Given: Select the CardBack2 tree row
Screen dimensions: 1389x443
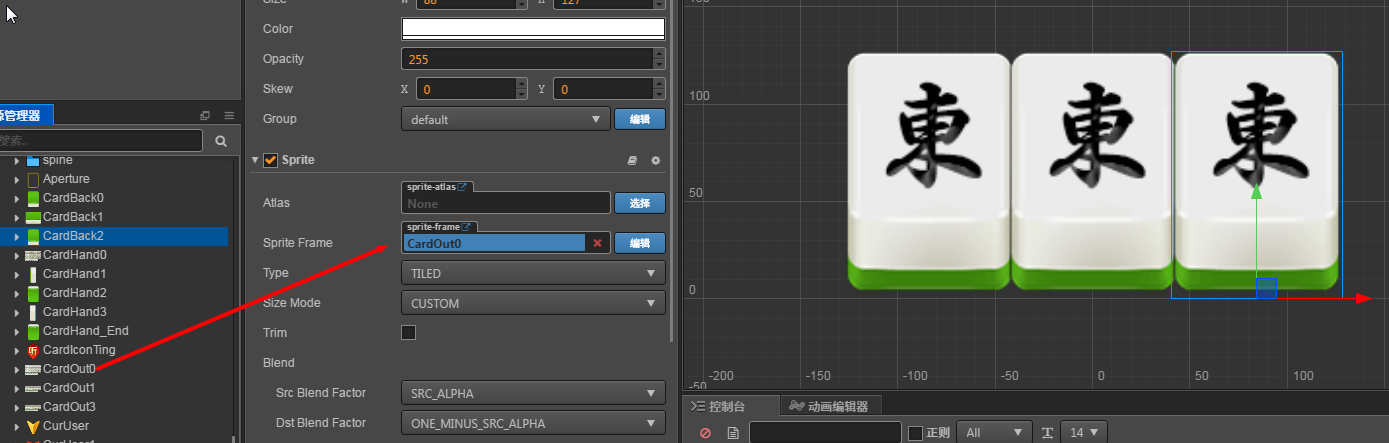Looking at the screenshot, I should click(114, 236).
